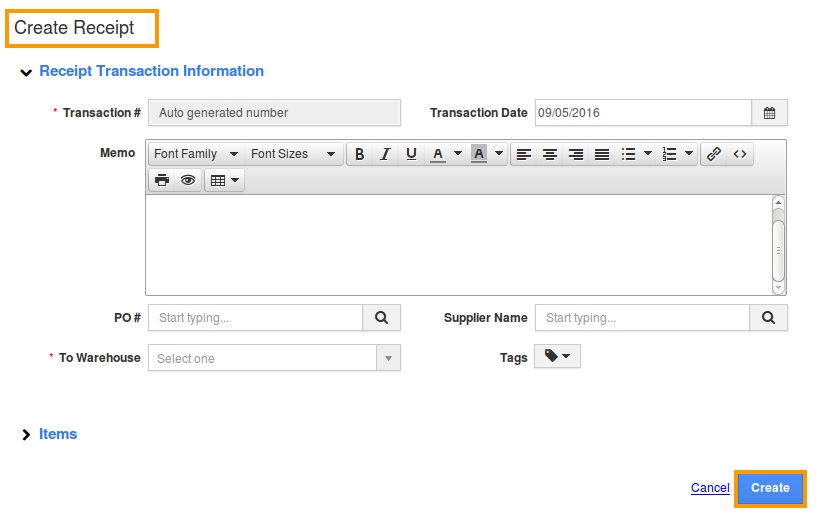The image size is (825, 531).
Task: Click the Receipt Transaction Information heading
Action: [152, 71]
